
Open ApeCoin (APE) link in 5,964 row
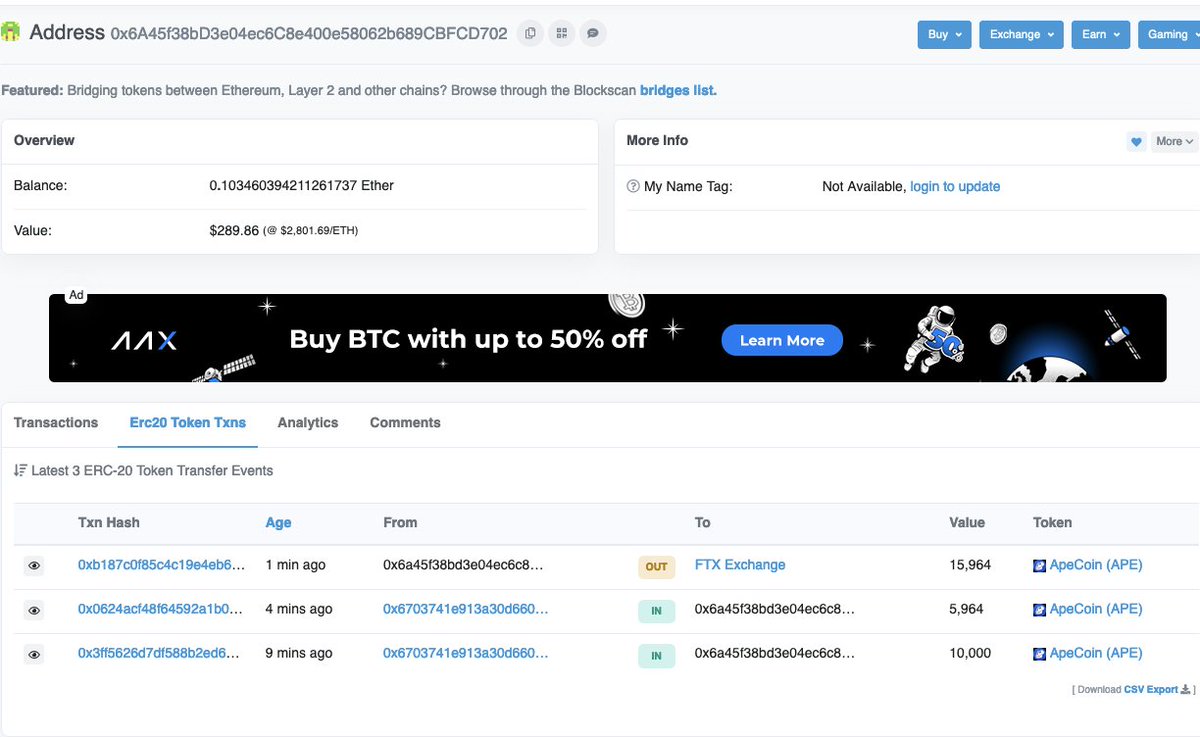1095,609
